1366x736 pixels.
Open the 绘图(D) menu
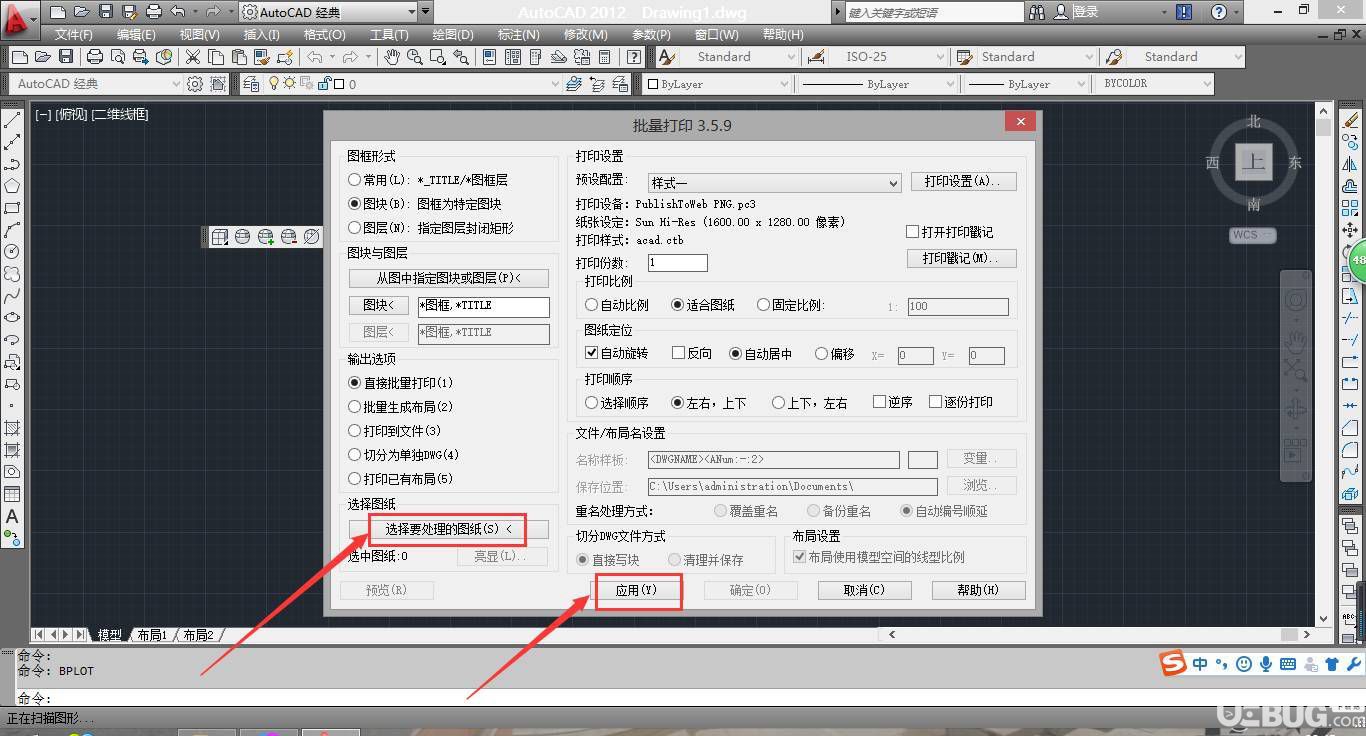[x=453, y=34]
